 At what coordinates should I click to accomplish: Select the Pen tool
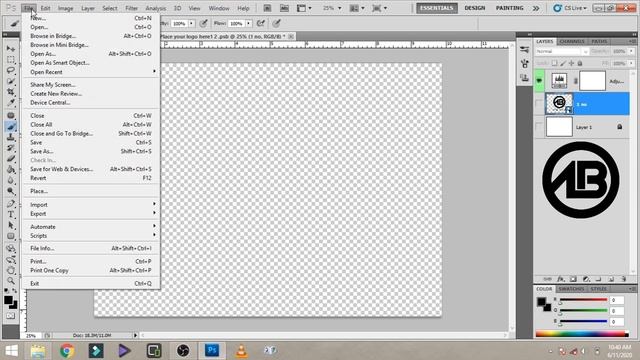pos(11,204)
